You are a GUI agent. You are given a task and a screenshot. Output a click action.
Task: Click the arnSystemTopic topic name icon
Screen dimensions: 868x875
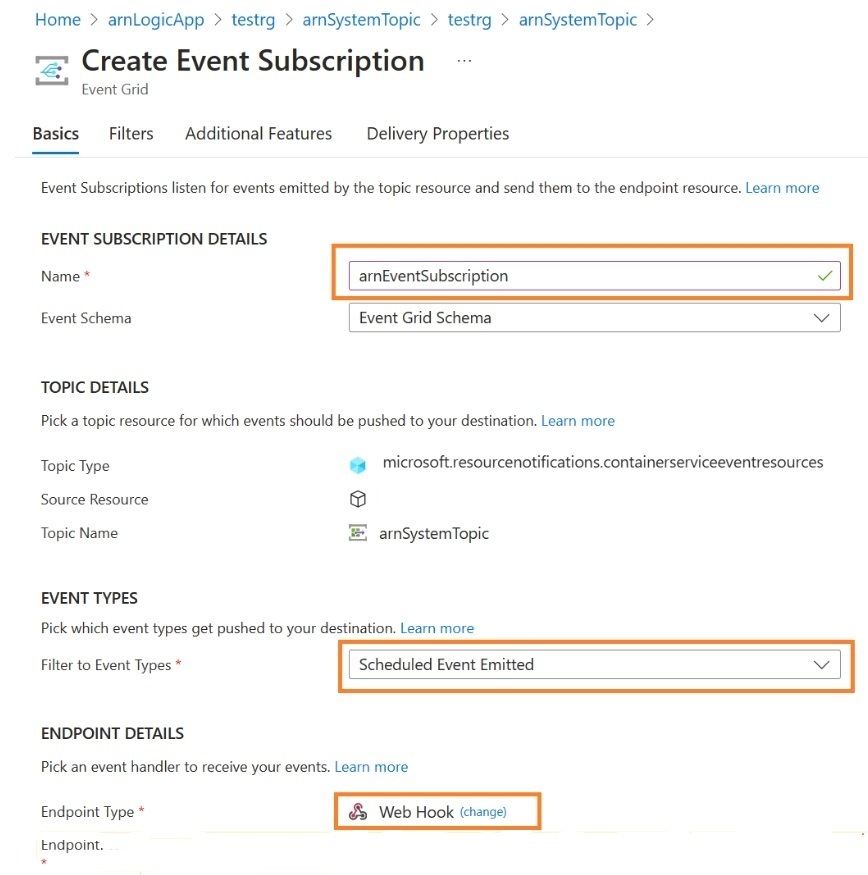point(358,533)
